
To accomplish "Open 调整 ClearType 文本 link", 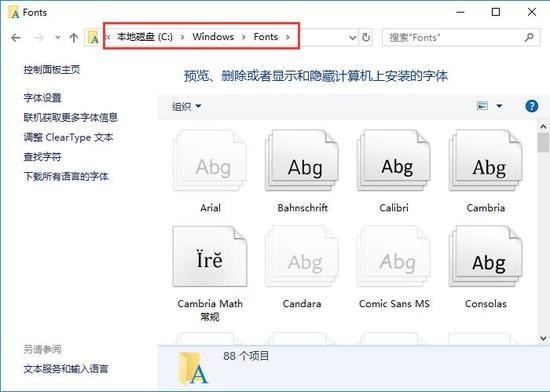I will click(68, 137).
